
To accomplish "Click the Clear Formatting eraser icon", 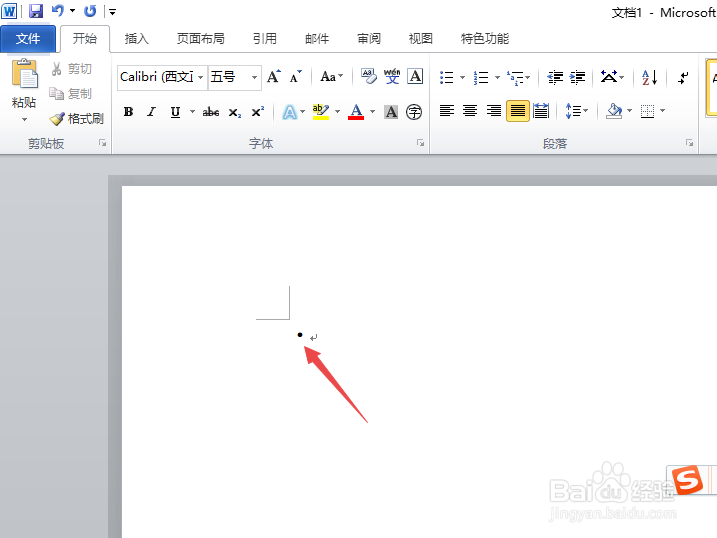I will click(x=369, y=76).
